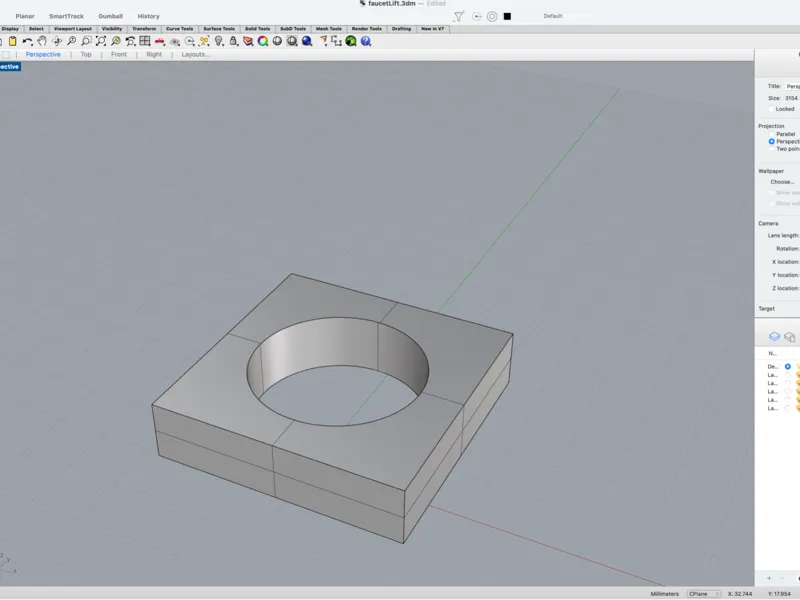
Task: Select Two point projection radio button
Action: [x=771, y=149]
